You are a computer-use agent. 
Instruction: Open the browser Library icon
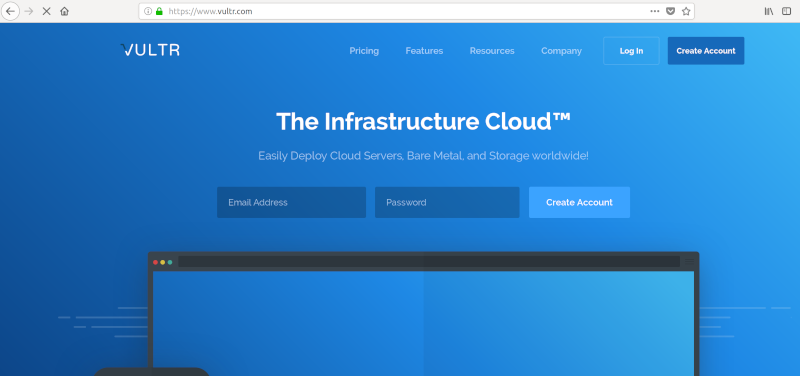point(769,11)
